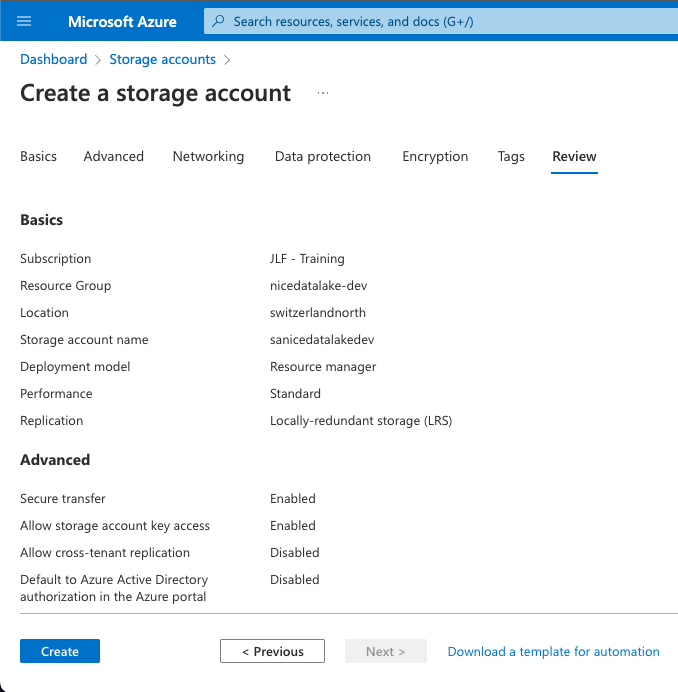Click the Create a storage account title
Viewport: 678px width, 692px height.
pos(155,93)
